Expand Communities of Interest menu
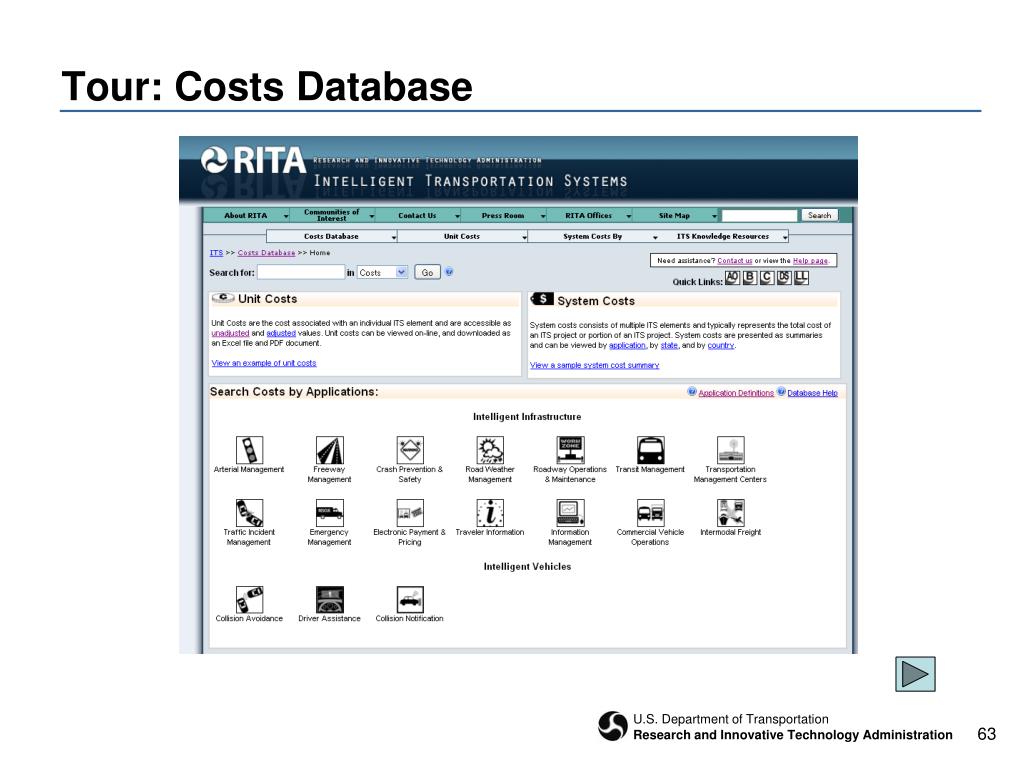The image size is (1024, 768). (332, 216)
